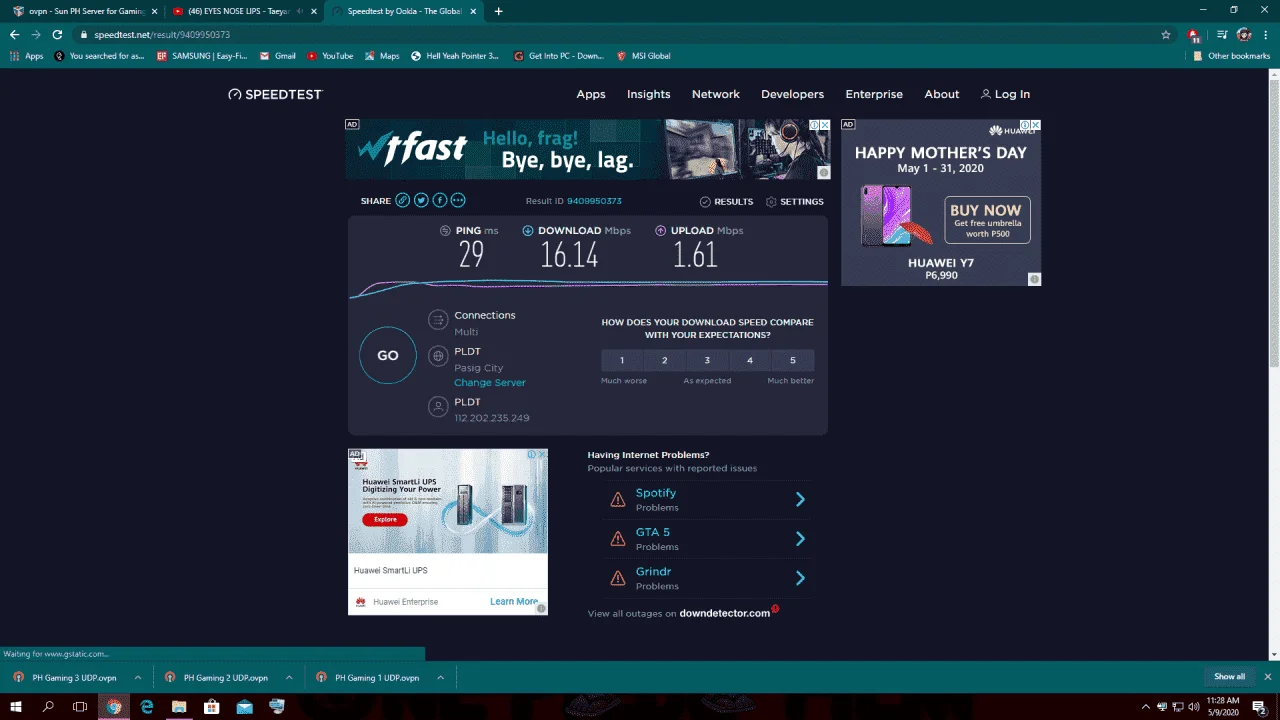Share result on Twitter icon
The height and width of the screenshot is (720, 1280).
[x=421, y=201]
